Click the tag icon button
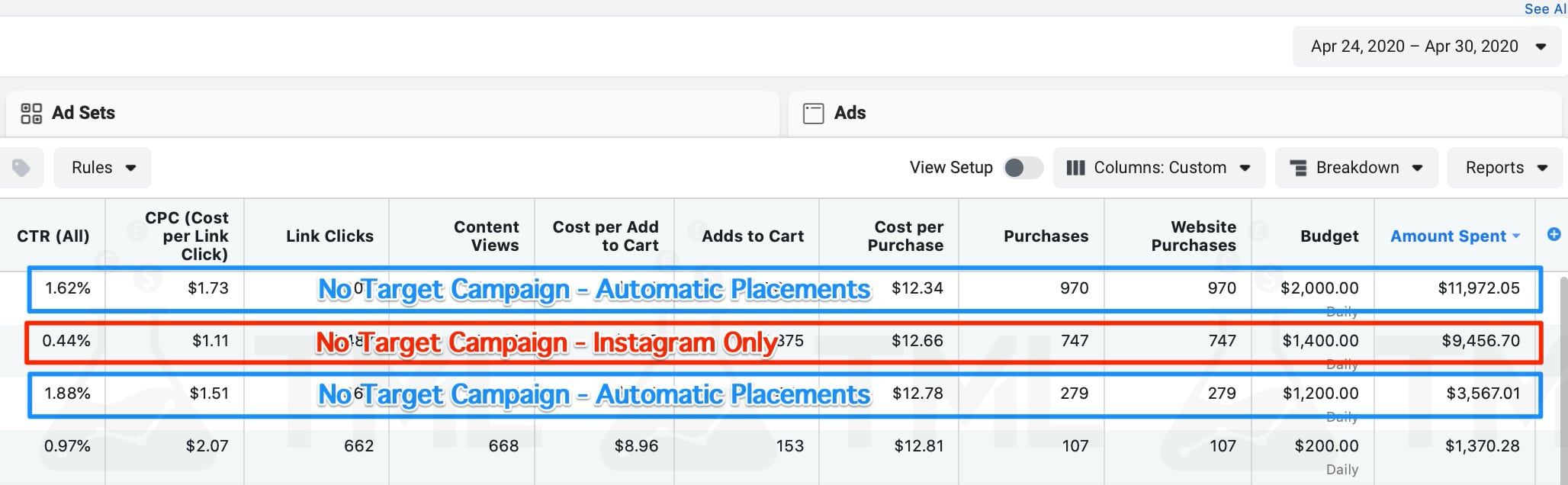The height and width of the screenshot is (485, 1568). click(21, 168)
